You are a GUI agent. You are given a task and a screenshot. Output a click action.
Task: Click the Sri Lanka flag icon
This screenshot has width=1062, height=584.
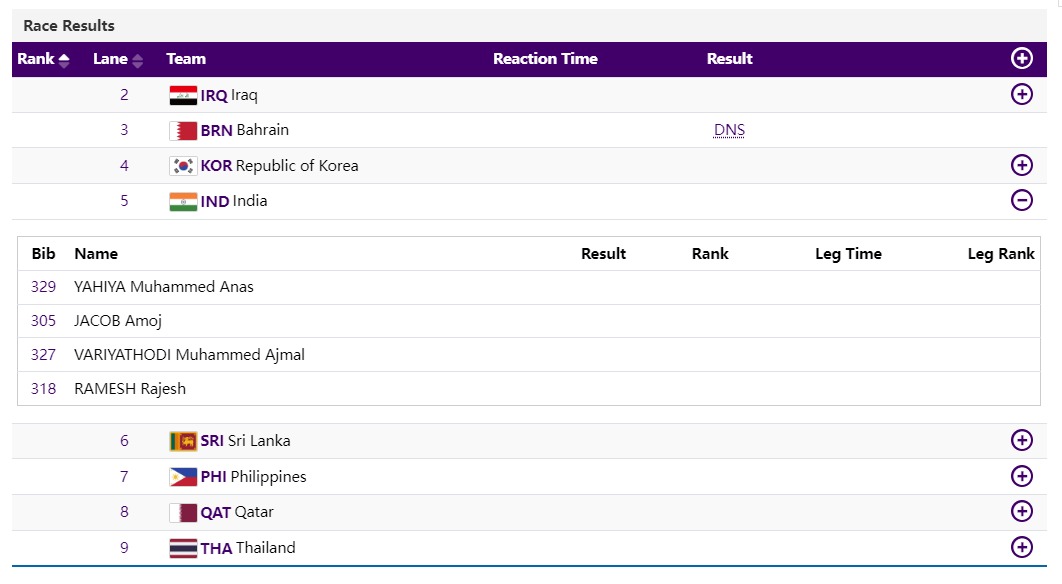coord(183,442)
